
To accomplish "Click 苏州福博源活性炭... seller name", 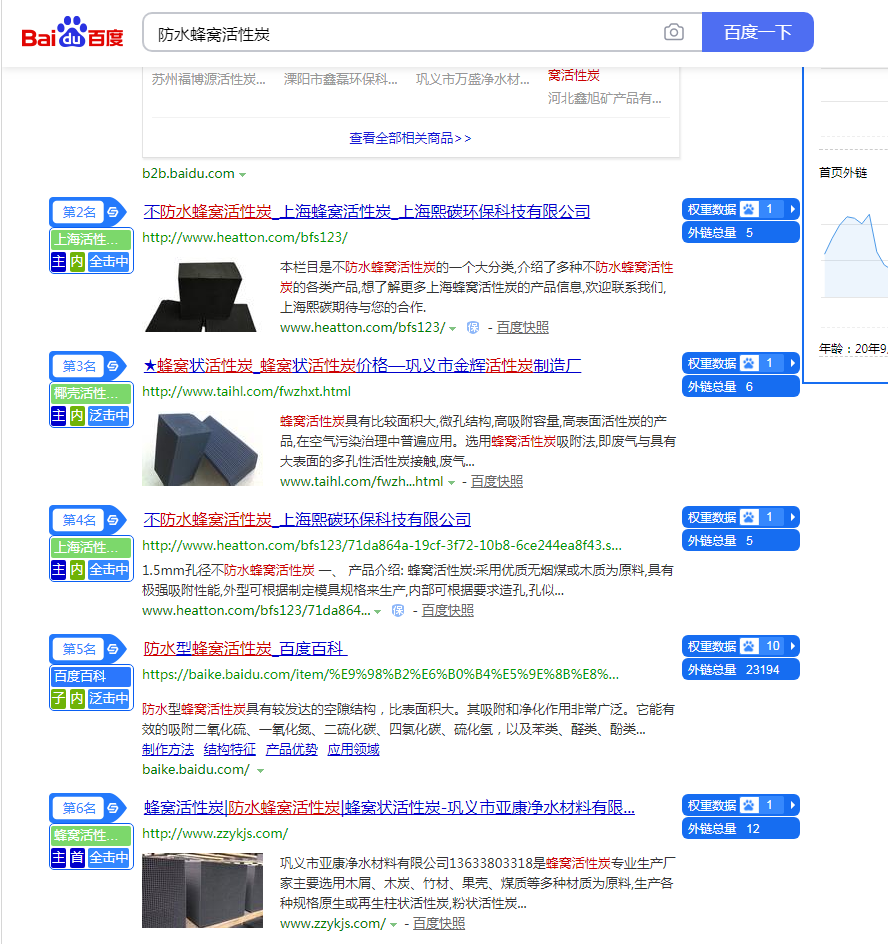I will [208, 79].
